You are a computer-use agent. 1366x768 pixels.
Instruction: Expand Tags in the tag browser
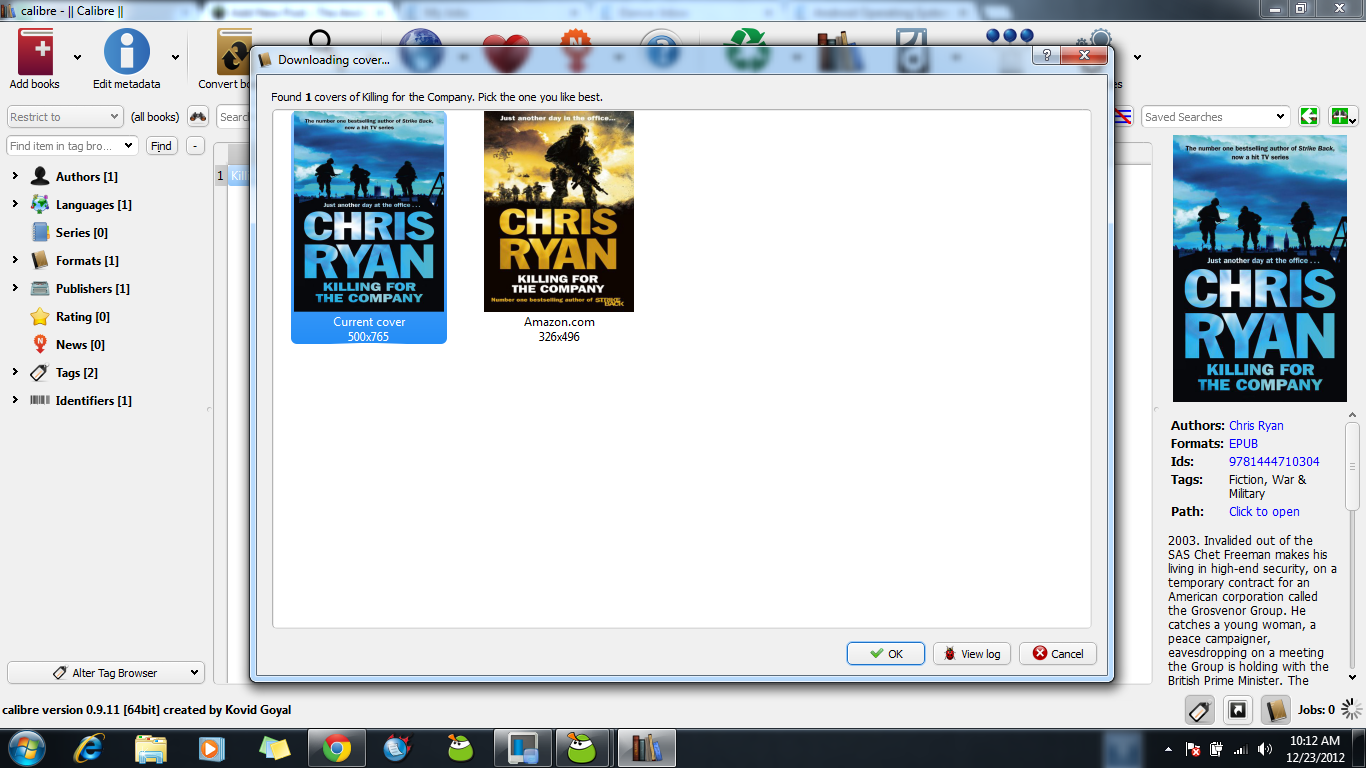click(14, 372)
